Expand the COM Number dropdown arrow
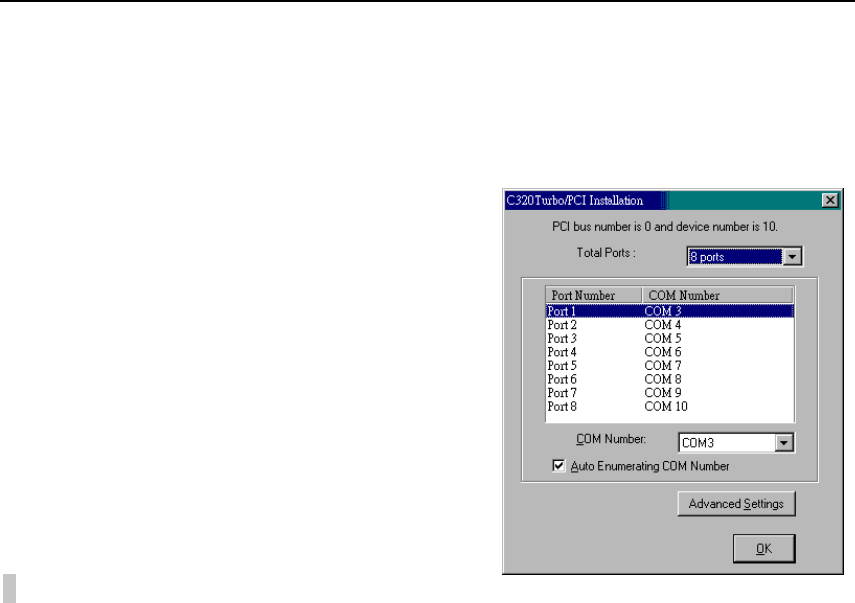This screenshot has height=603, width=855. (784, 443)
